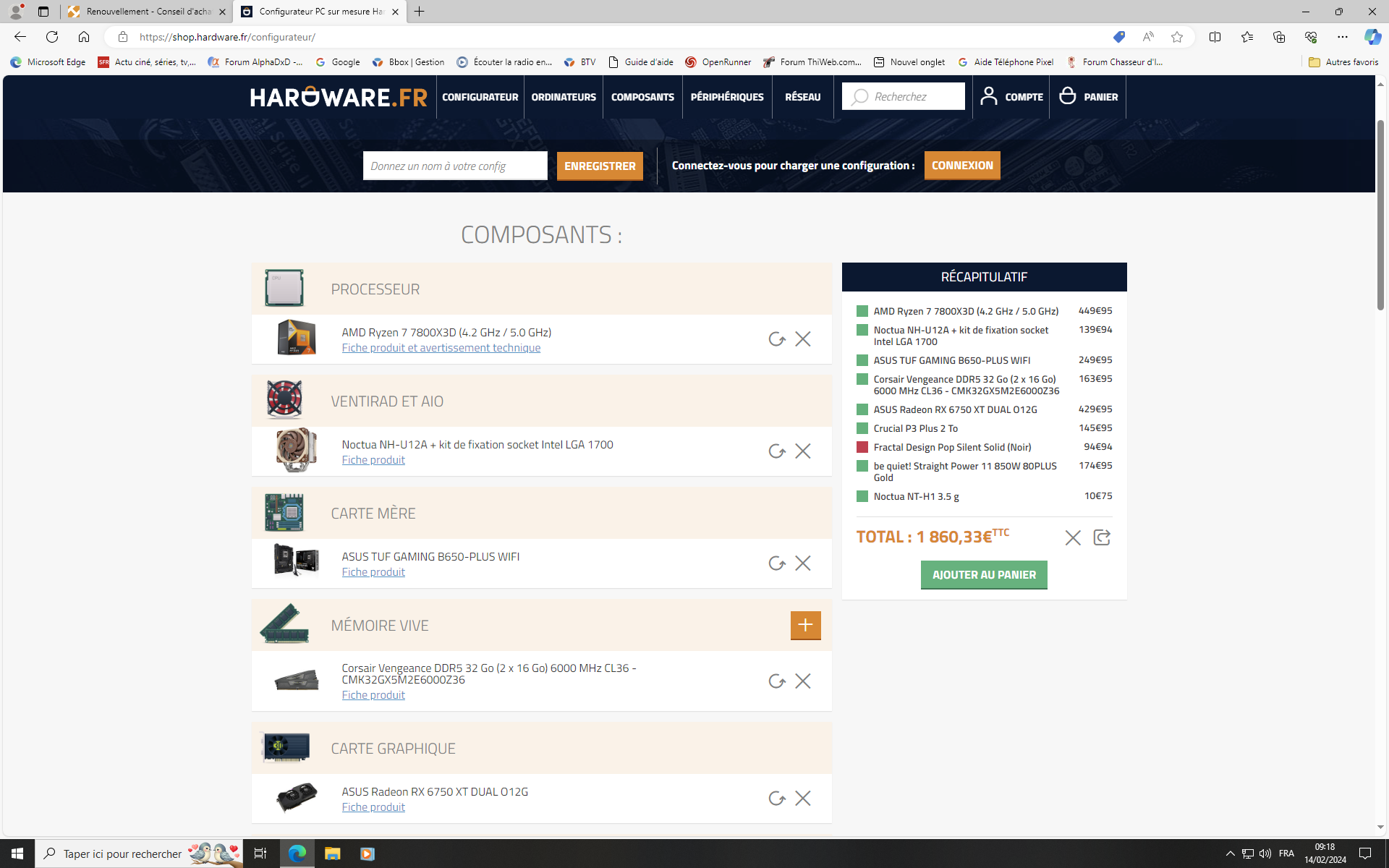
Task: Click the green square beside AMD Ryzen in the summary
Action: (862, 311)
